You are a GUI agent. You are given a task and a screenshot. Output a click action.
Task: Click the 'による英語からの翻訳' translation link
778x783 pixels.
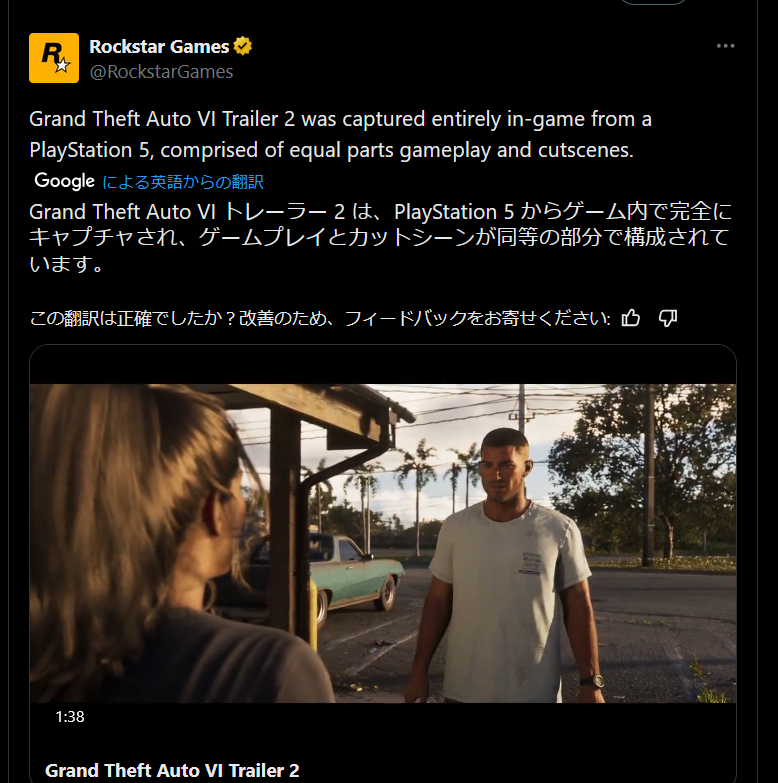tap(183, 182)
